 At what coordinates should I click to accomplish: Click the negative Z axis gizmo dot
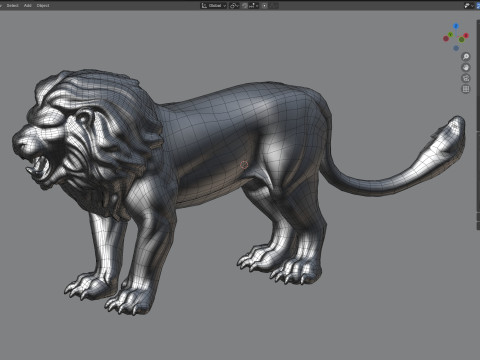coord(456,48)
